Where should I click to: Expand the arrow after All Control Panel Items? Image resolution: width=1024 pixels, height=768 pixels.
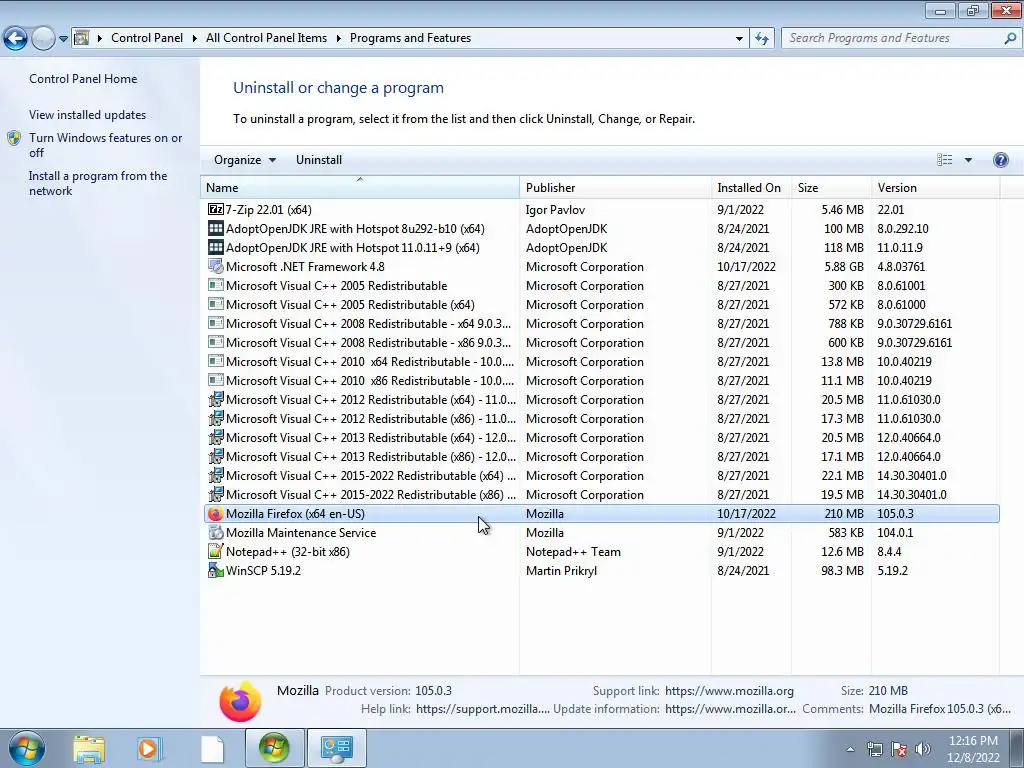pos(339,38)
